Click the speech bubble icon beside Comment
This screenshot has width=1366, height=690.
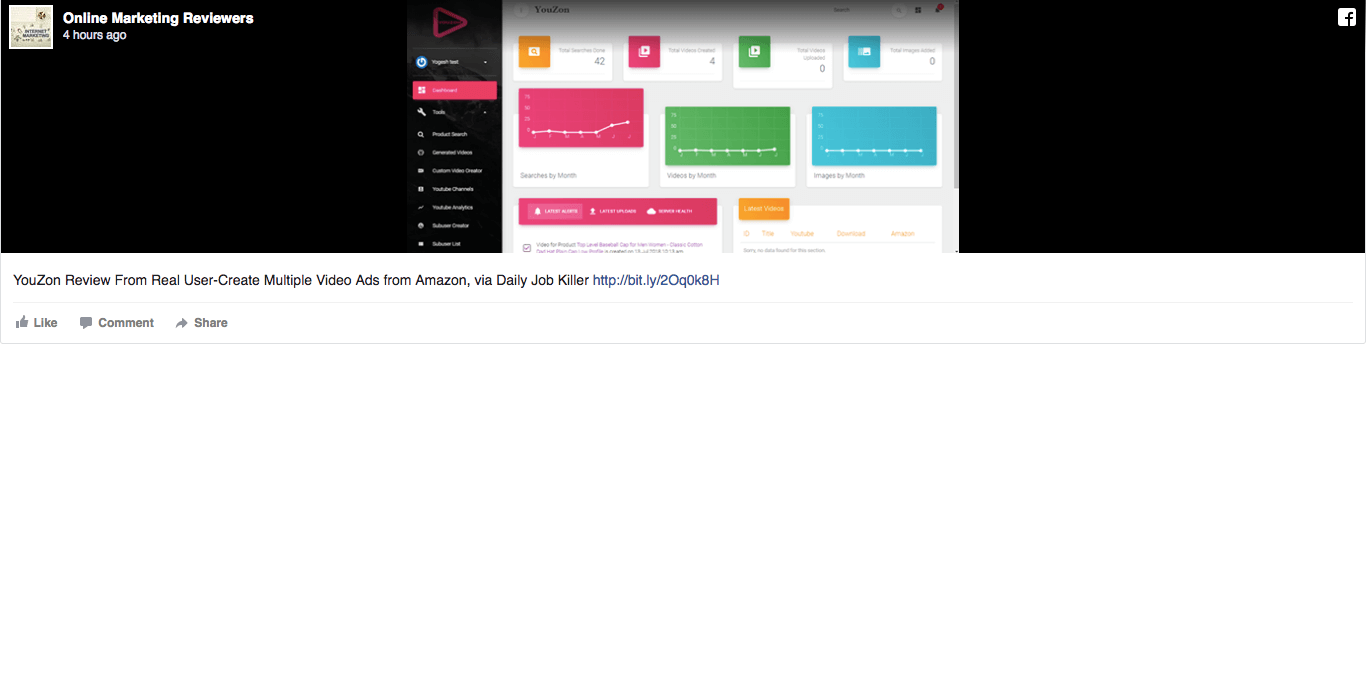86,323
